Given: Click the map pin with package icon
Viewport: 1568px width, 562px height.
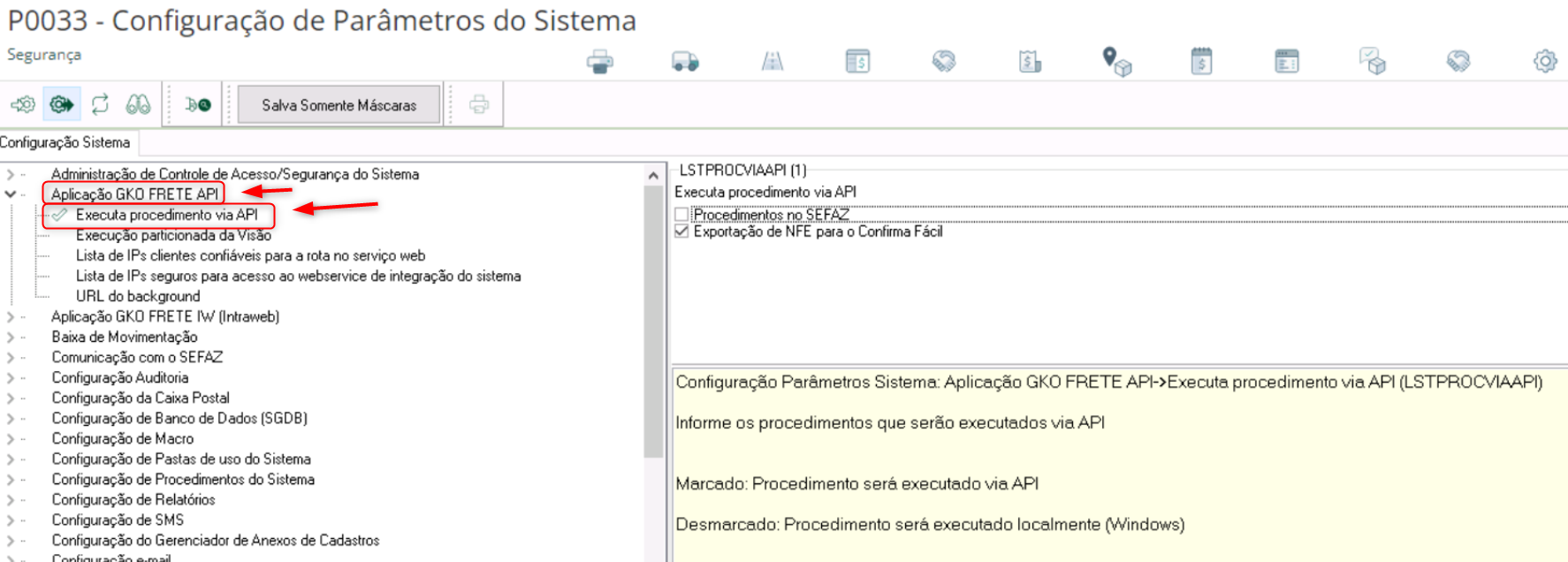Looking at the screenshot, I should click(x=1116, y=62).
